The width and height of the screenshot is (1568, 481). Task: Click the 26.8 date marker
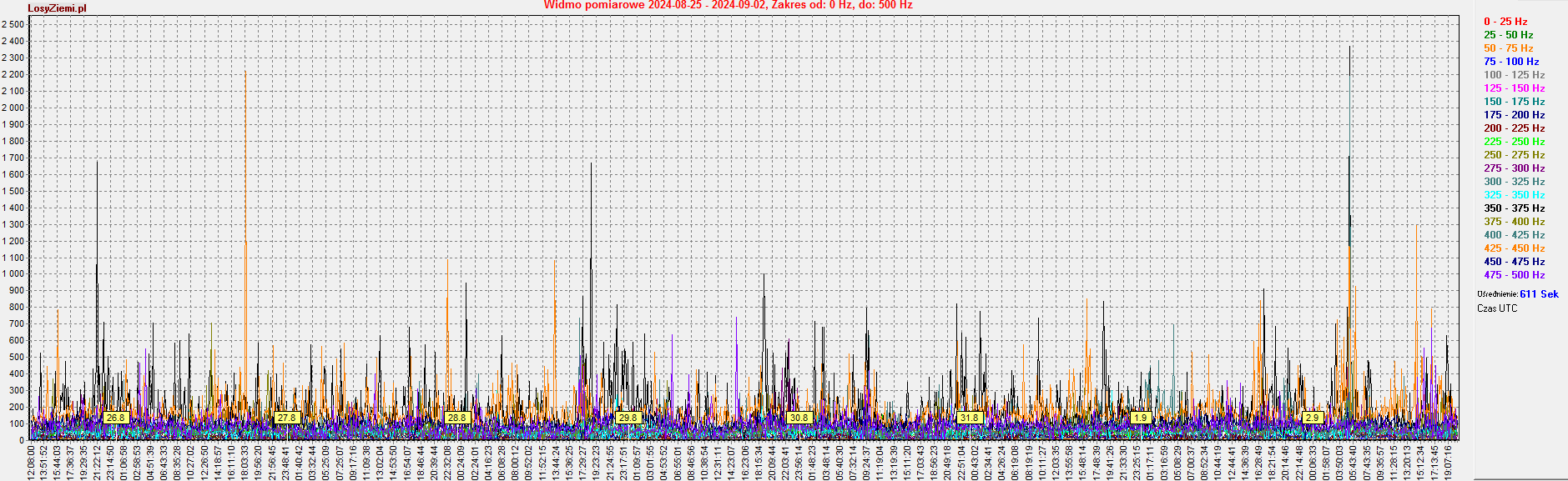tap(116, 418)
